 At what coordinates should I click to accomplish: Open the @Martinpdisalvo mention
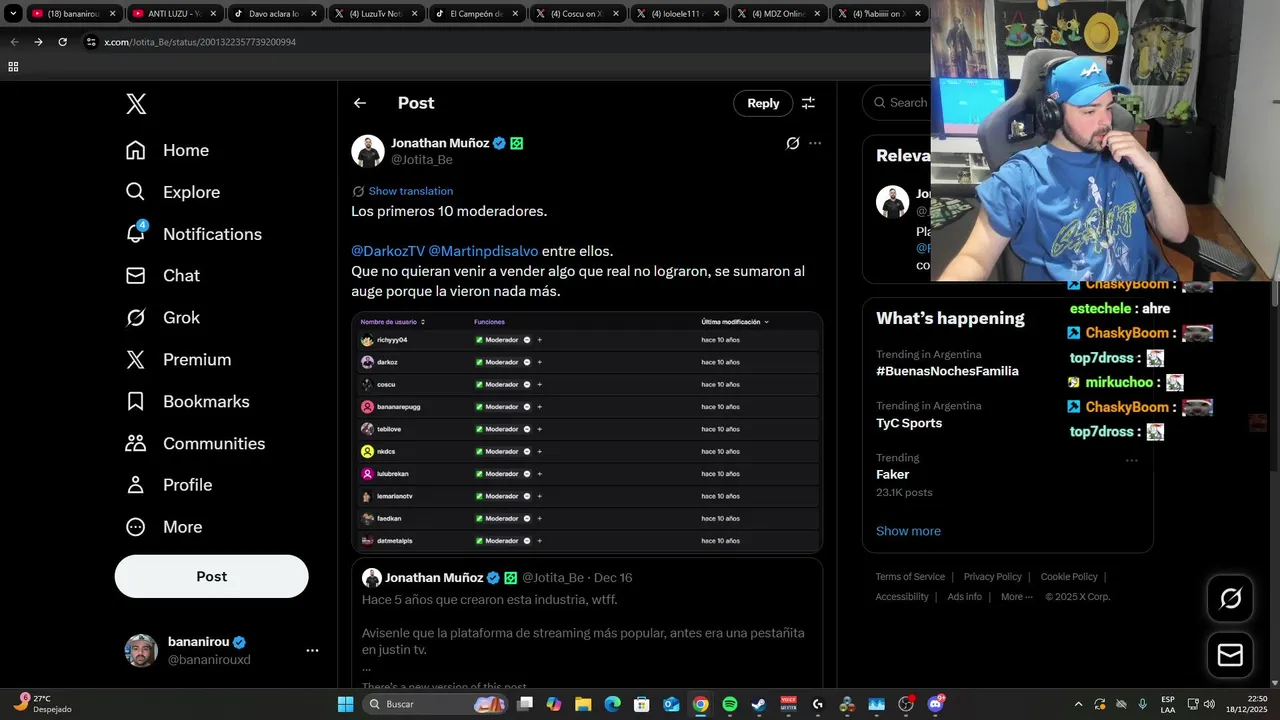(483, 251)
